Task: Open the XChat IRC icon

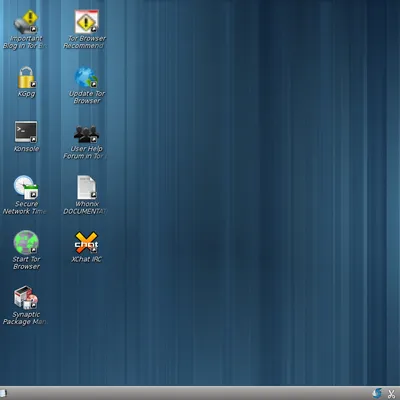Action: point(86,243)
